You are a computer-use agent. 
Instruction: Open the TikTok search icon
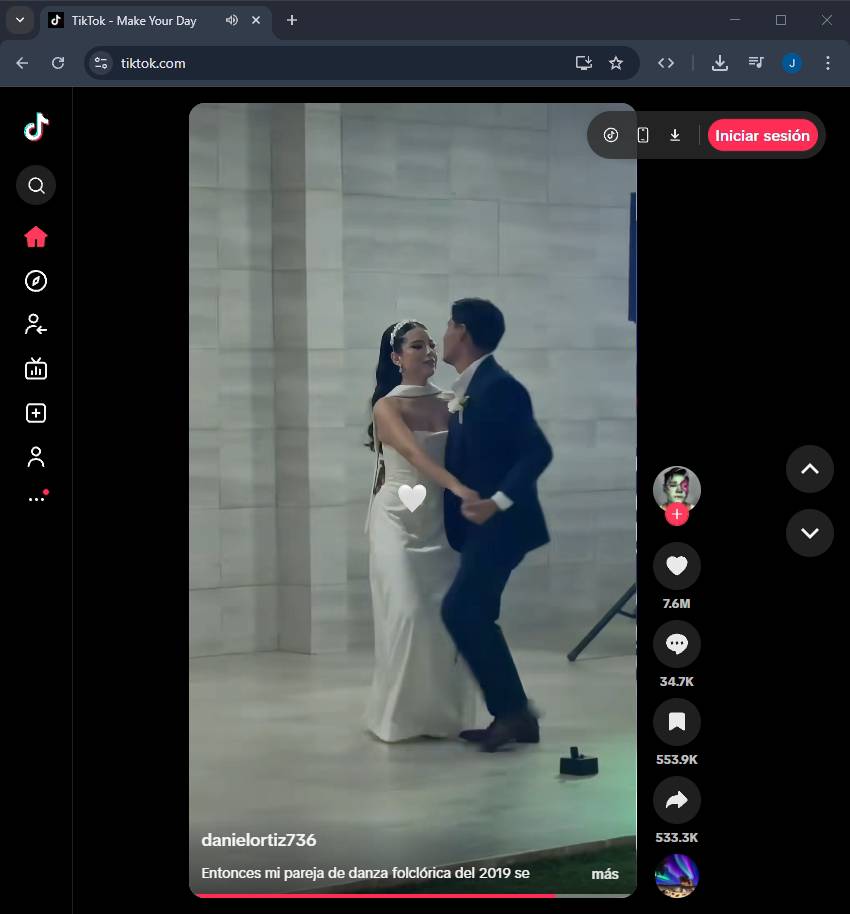coord(36,185)
